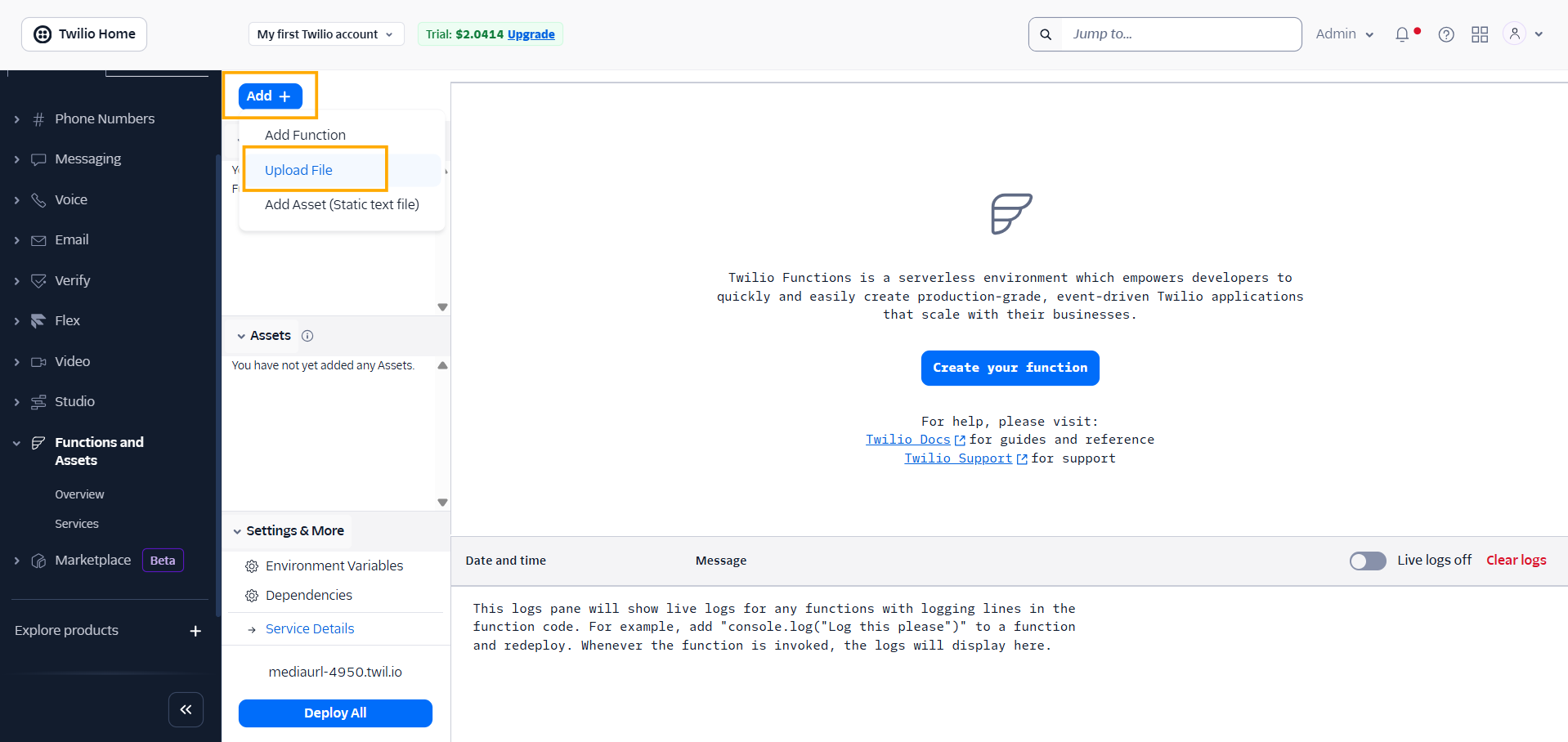Screen dimensions: 1568x742
Task: Open the Video sidebar item
Action: (72, 361)
